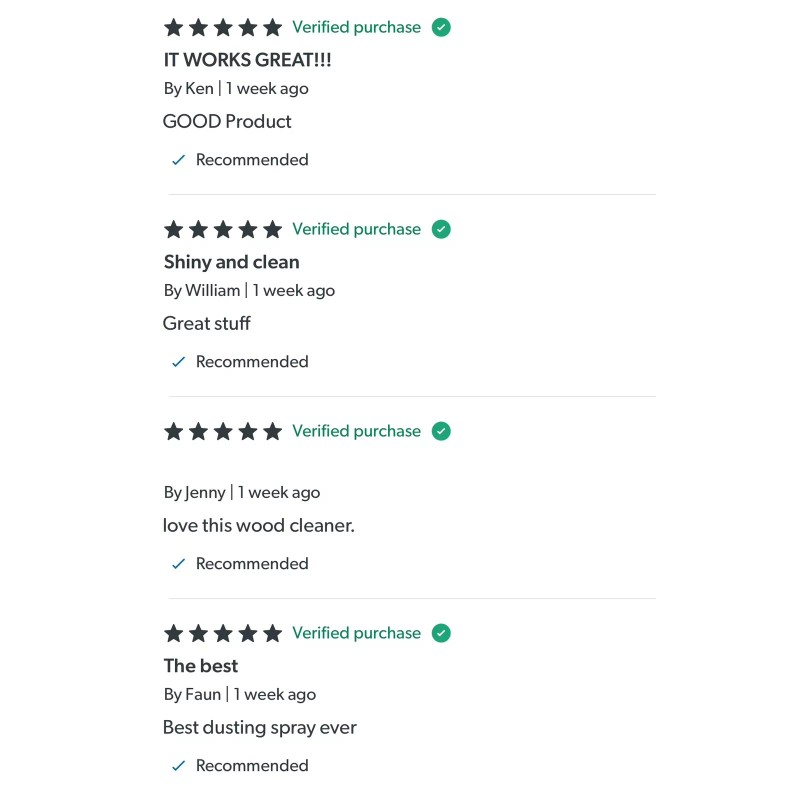Select the 'IT WORKS GREAT!!!' review title

247,60
